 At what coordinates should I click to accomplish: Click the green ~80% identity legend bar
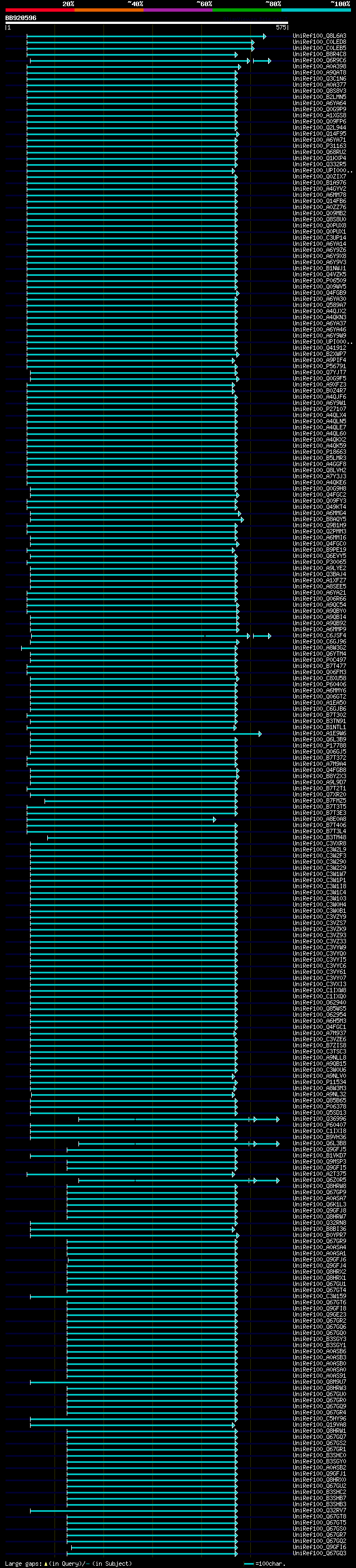point(247,10)
